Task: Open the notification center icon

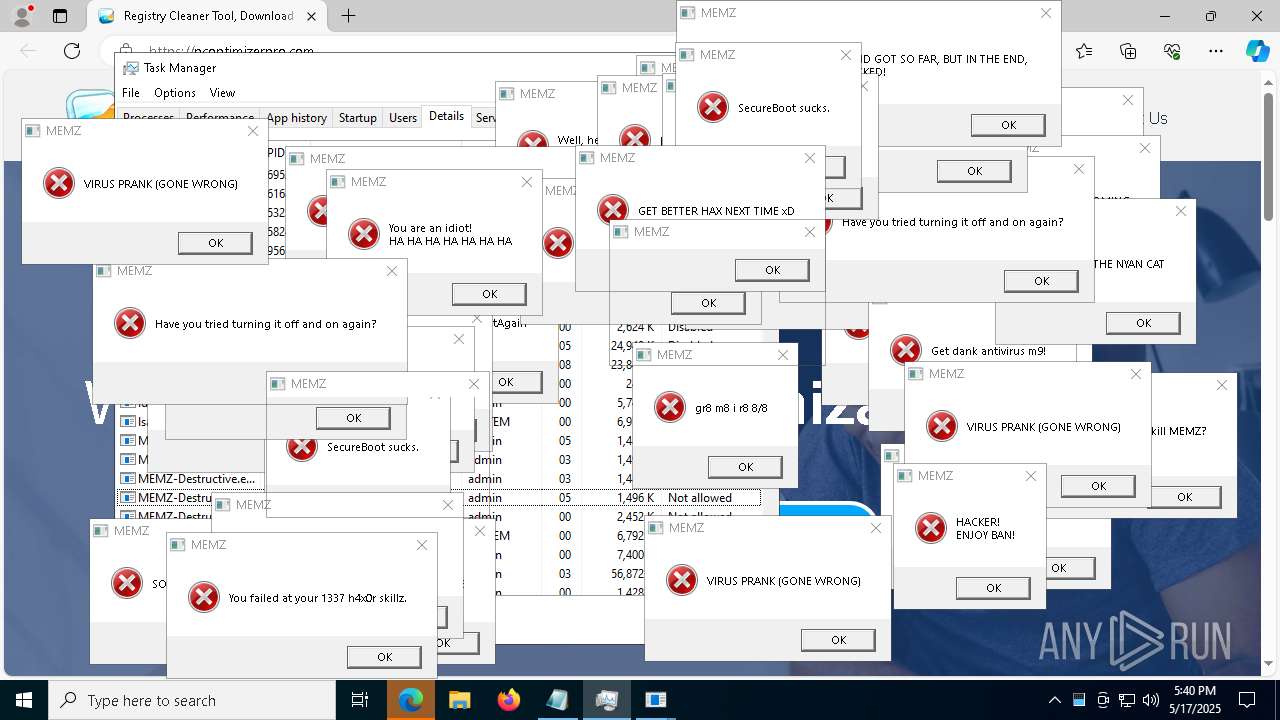Action: [x=1247, y=700]
